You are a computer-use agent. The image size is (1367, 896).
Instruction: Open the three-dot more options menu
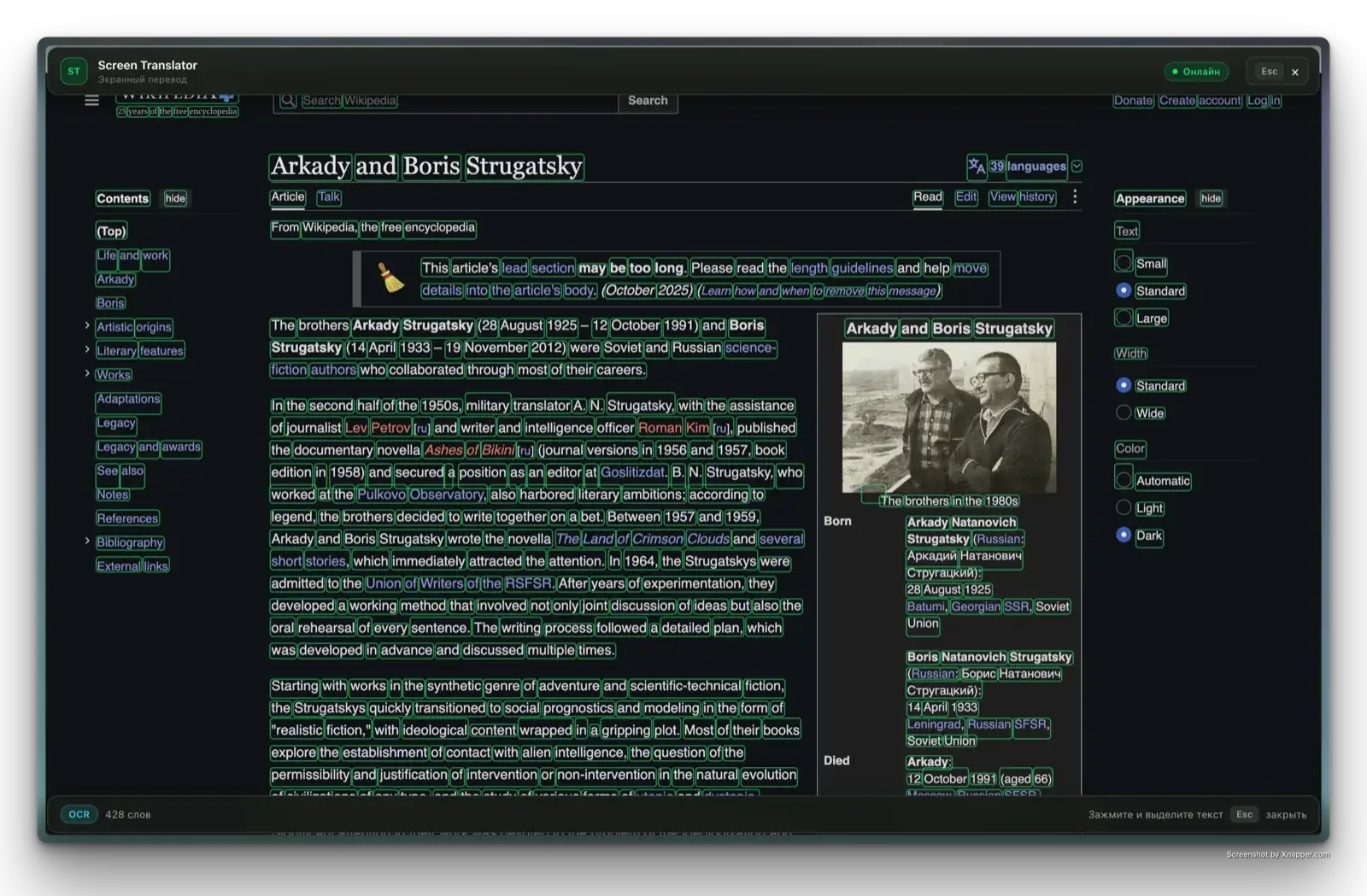tap(1075, 197)
